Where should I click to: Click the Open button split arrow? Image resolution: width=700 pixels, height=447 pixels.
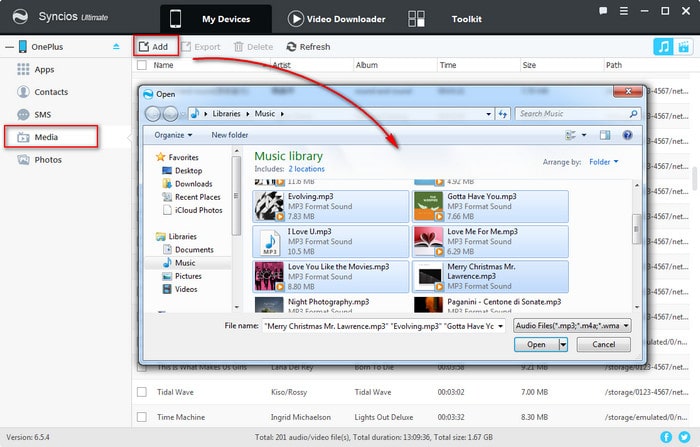563,344
